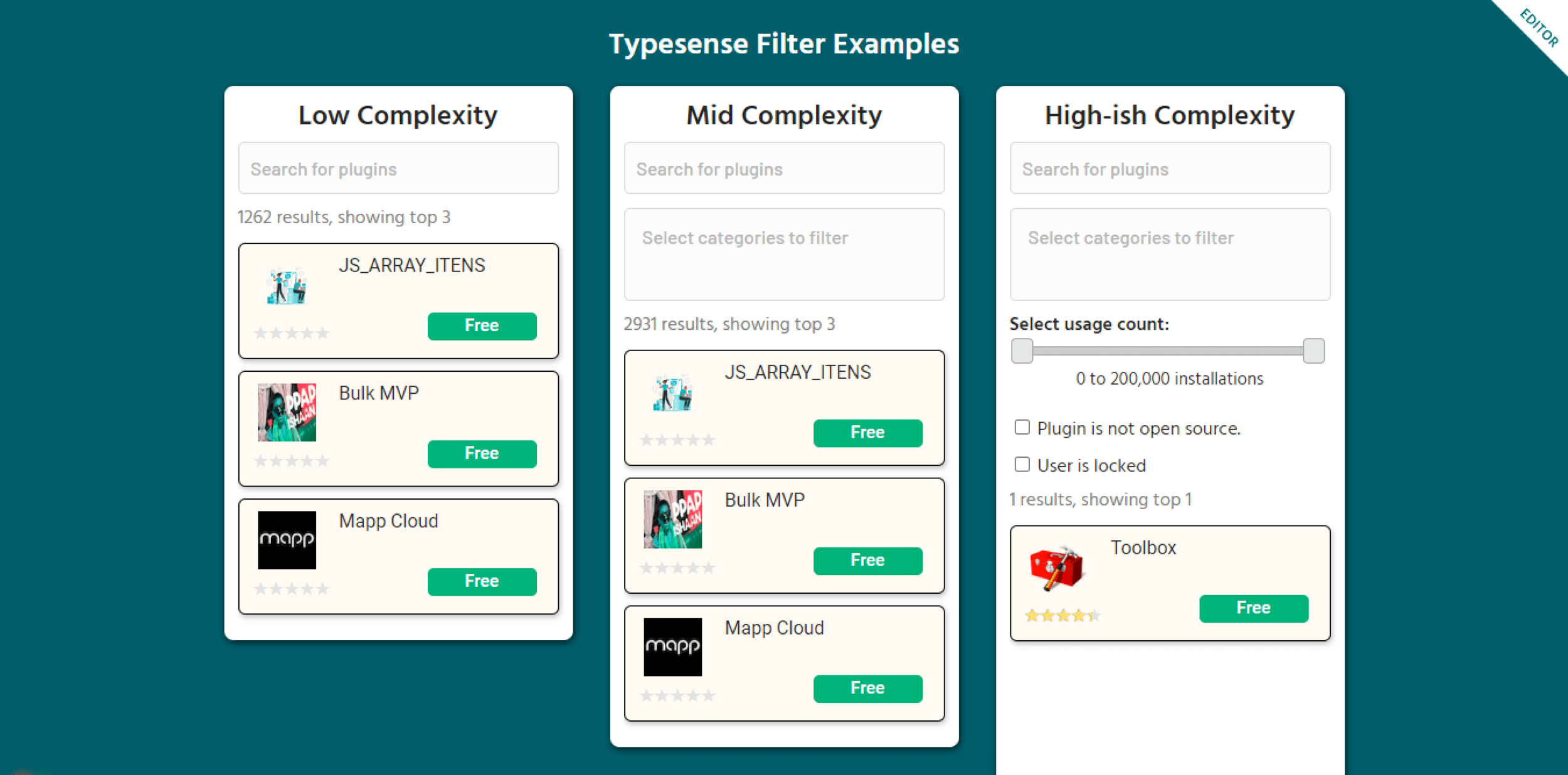
Task: Click the left usage count slider handle
Action: coord(1022,351)
